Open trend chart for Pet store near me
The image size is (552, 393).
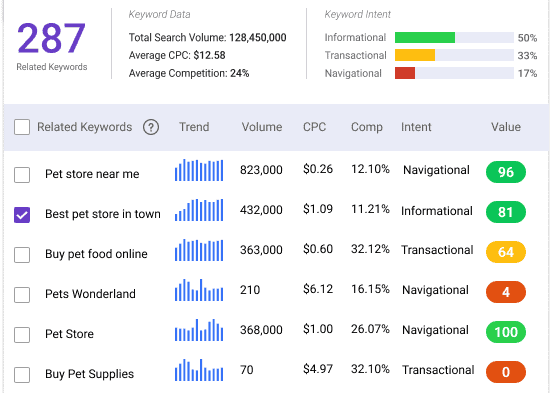[199, 170]
